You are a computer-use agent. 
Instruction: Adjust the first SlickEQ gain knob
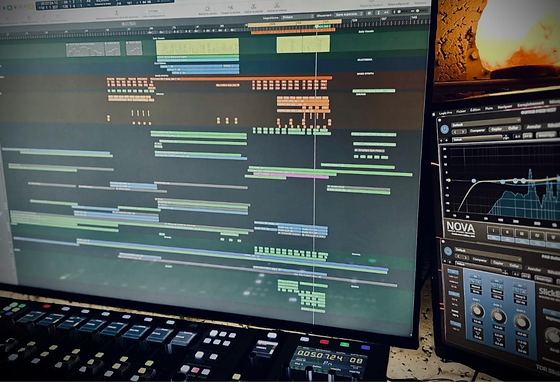click(x=477, y=311)
